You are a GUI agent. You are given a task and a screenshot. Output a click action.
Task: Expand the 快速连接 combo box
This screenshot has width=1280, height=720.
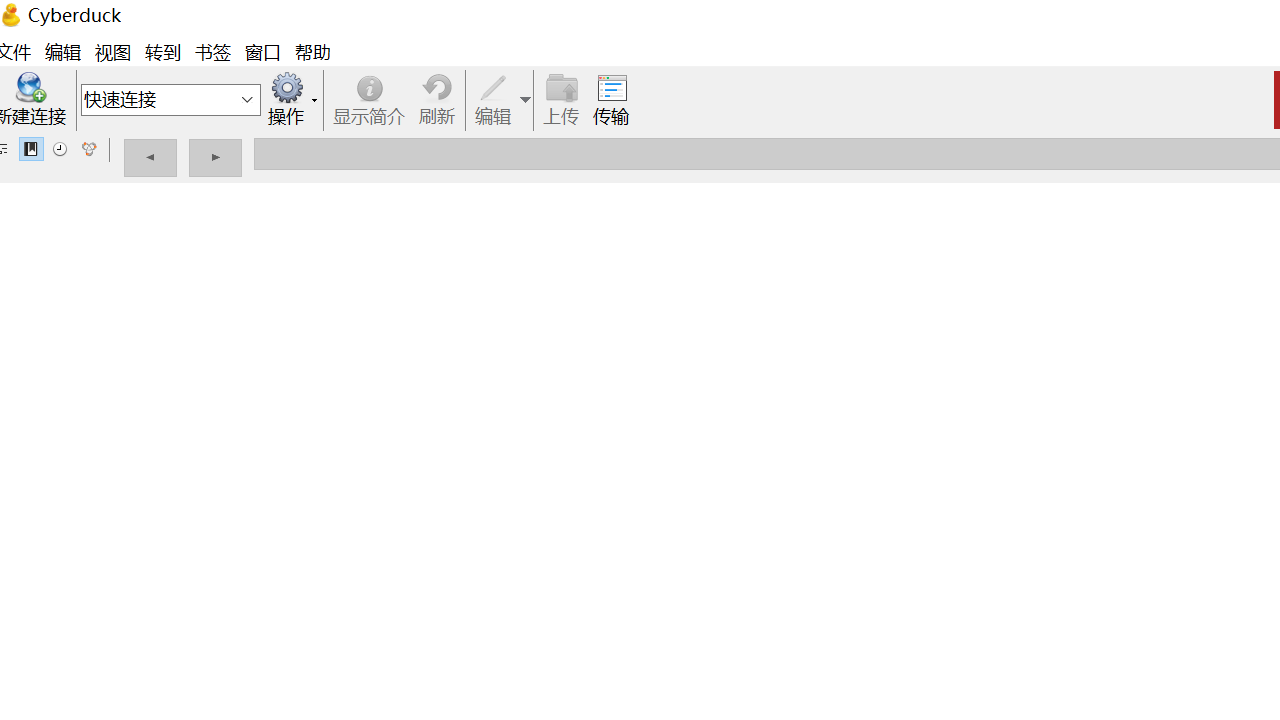click(247, 100)
